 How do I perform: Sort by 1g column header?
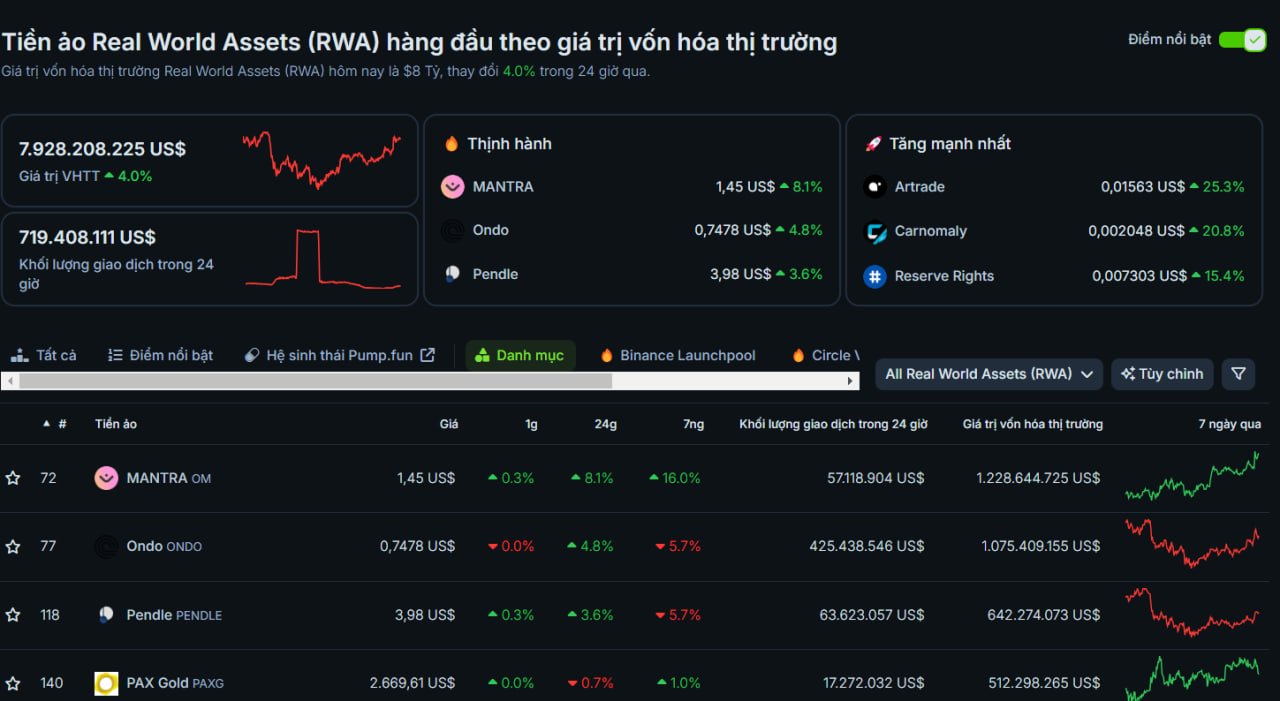[531, 424]
